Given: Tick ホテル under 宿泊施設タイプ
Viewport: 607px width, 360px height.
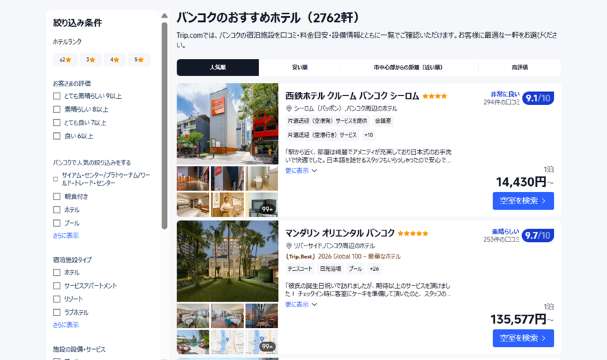Looking at the screenshot, I should click(57, 273).
